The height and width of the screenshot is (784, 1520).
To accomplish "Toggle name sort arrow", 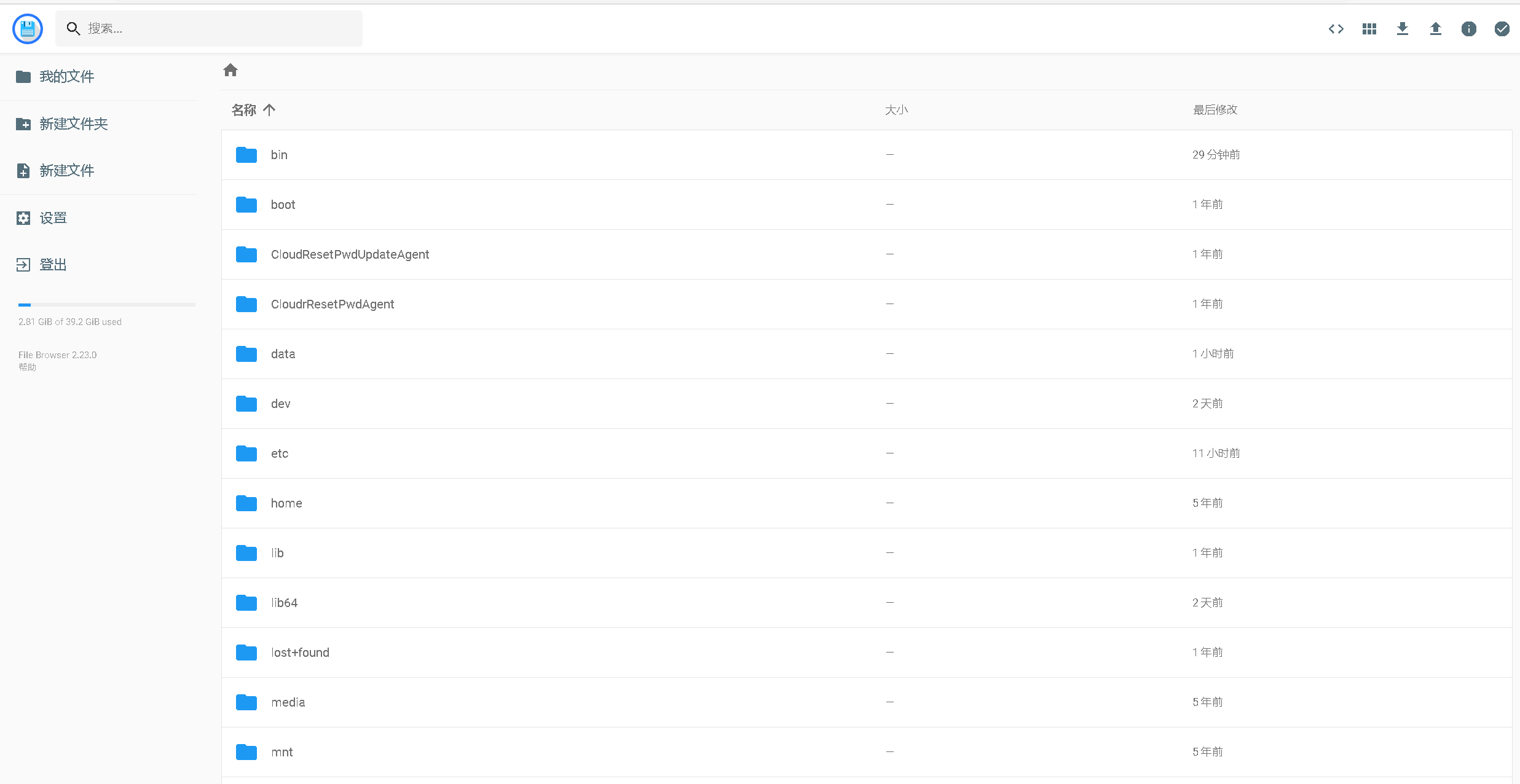I will point(269,110).
